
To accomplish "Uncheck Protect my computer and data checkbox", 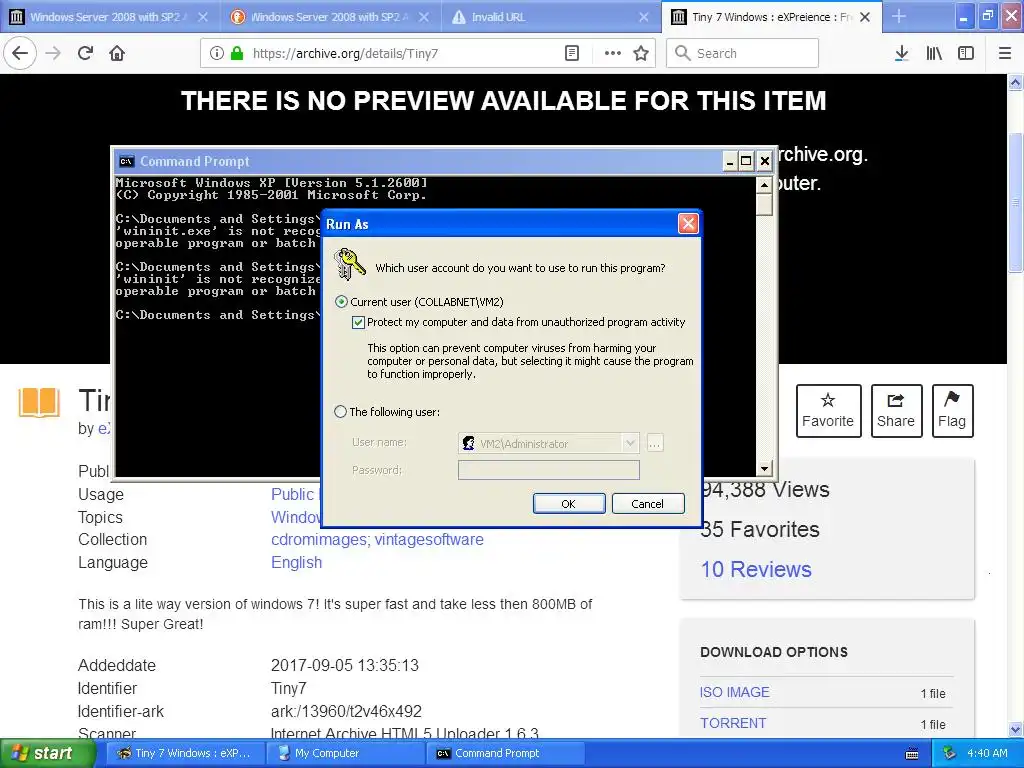I will [358, 322].
